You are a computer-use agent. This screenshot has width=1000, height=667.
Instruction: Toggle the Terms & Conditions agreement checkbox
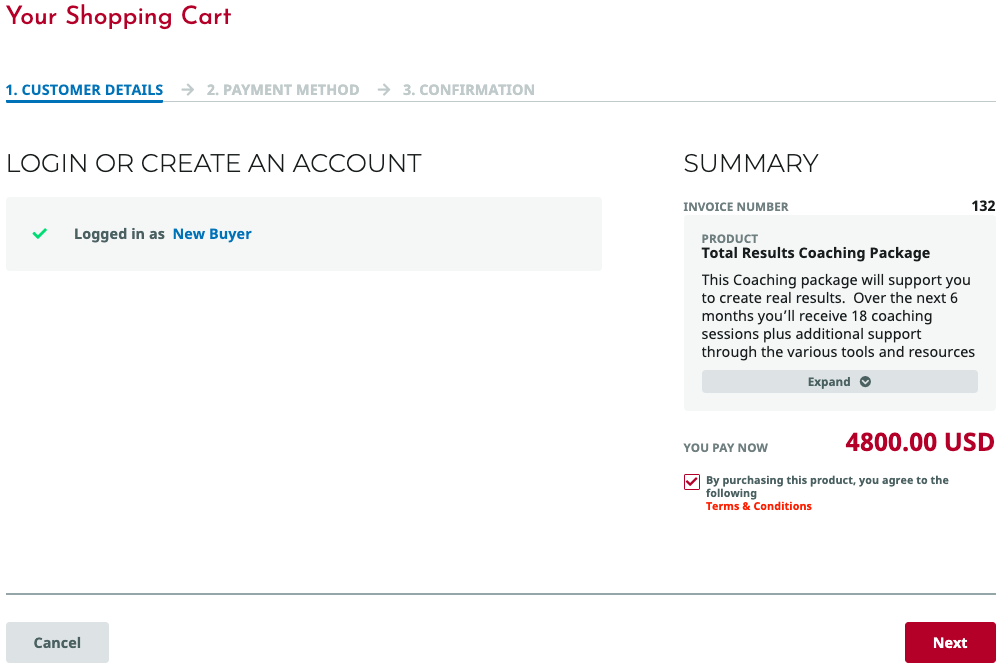692,482
